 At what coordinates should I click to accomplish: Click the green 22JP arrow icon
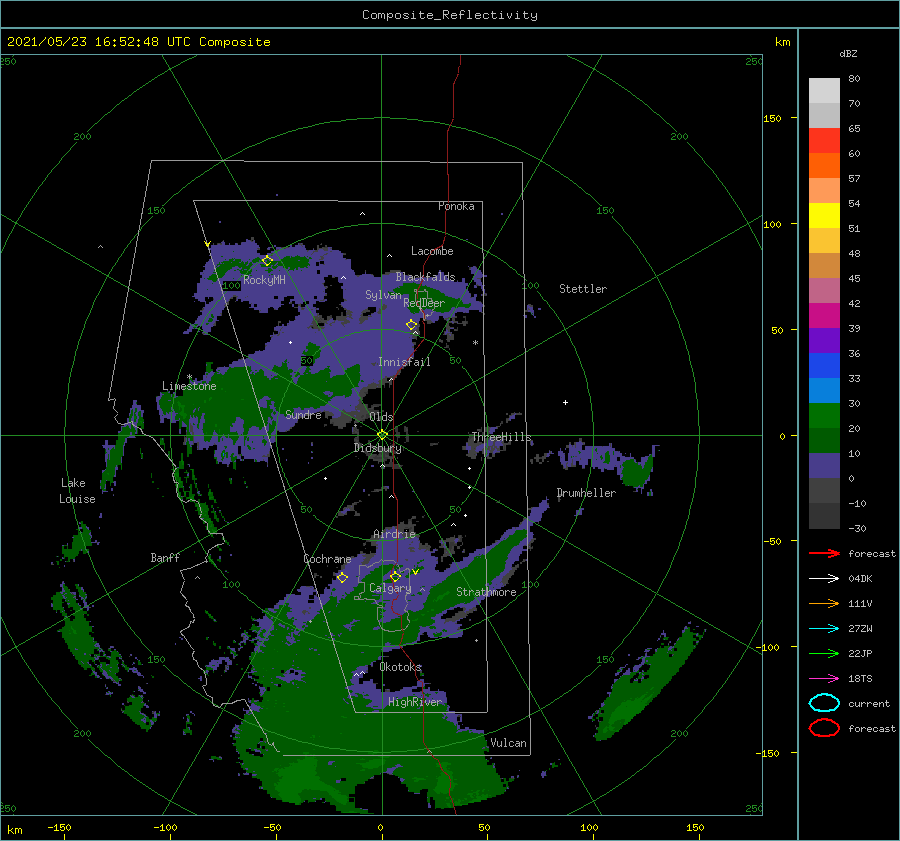point(824,653)
